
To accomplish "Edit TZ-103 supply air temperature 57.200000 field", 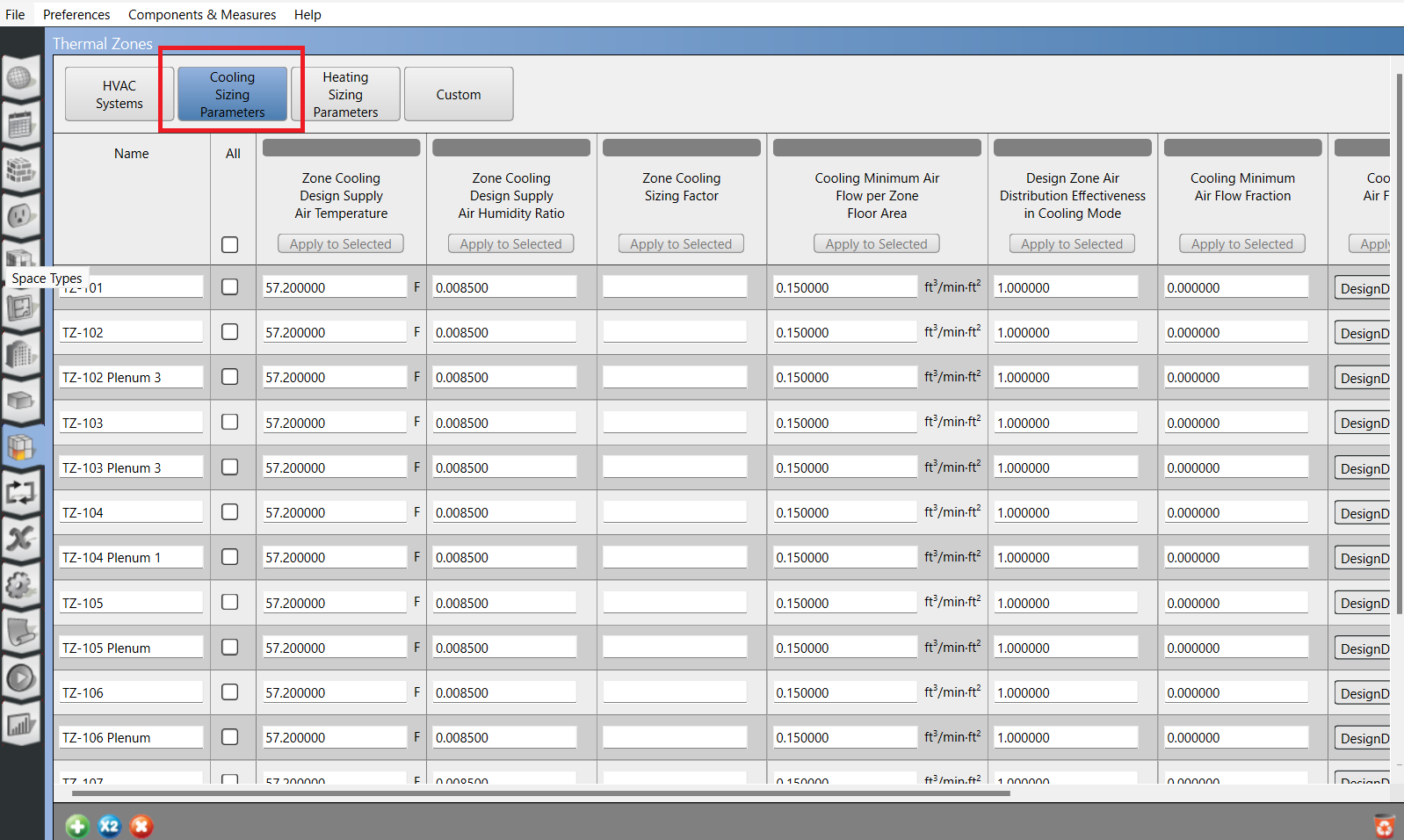I will click(x=335, y=423).
